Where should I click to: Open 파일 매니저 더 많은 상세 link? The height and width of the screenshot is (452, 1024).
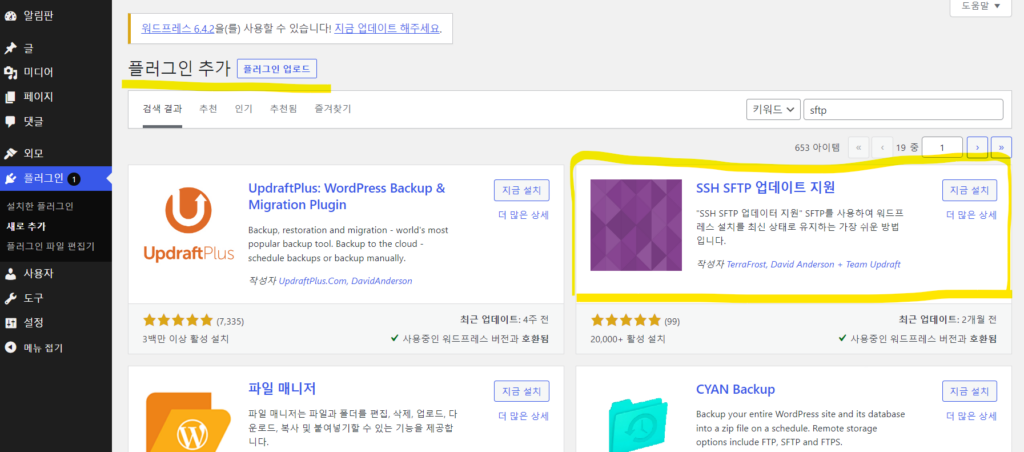coord(524,416)
